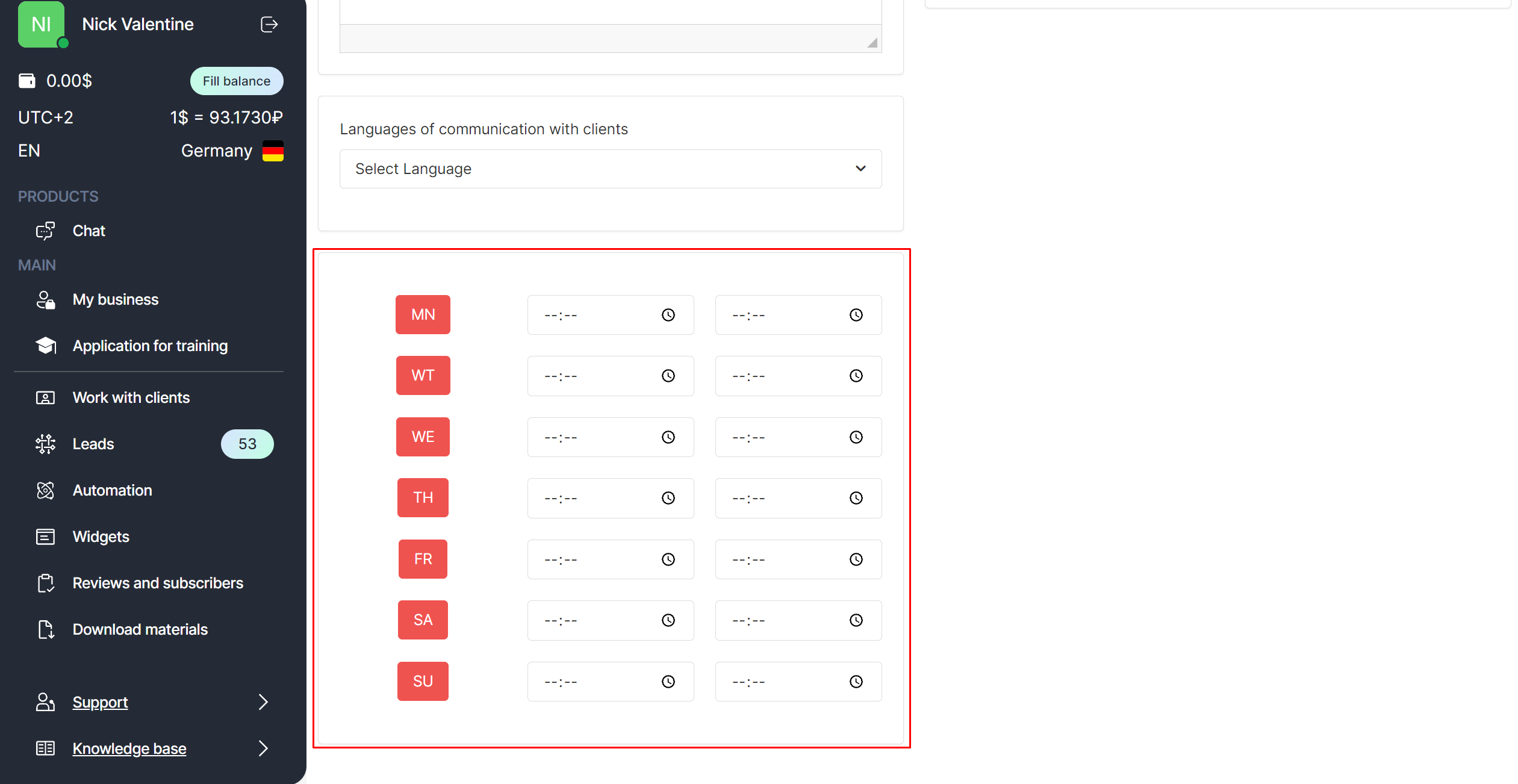The image size is (1518, 784).
Task: Click the wallet balance icon
Action: pos(27,81)
